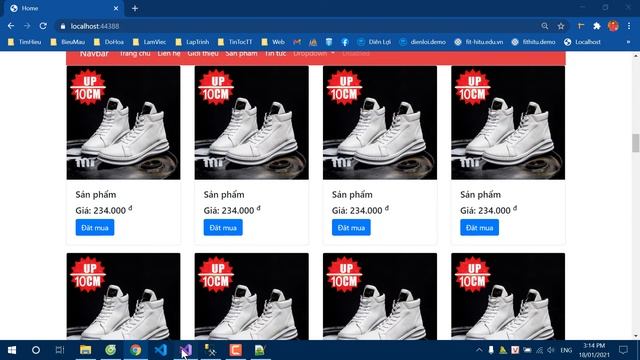Click the page's vertical scrollbar thumb
The width and height of the screenshot is (640, 360).
pos(636,142)
